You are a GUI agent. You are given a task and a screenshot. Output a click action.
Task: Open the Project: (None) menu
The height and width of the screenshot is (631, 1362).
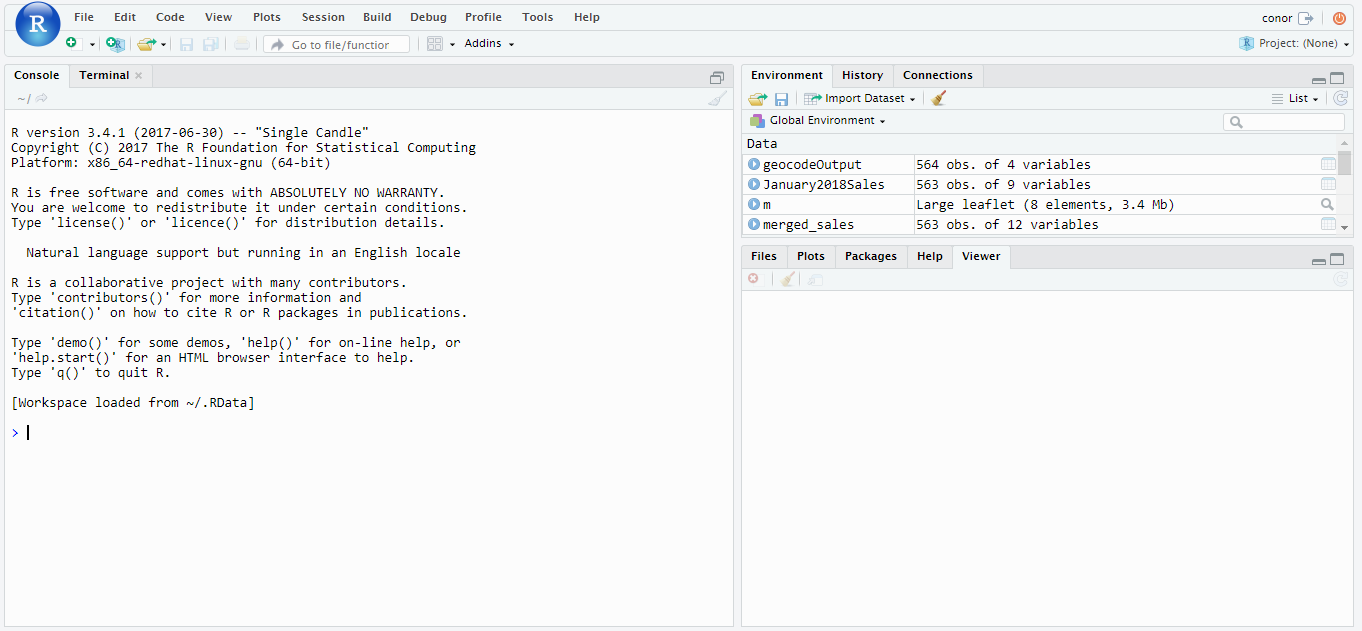(1294, 44)
